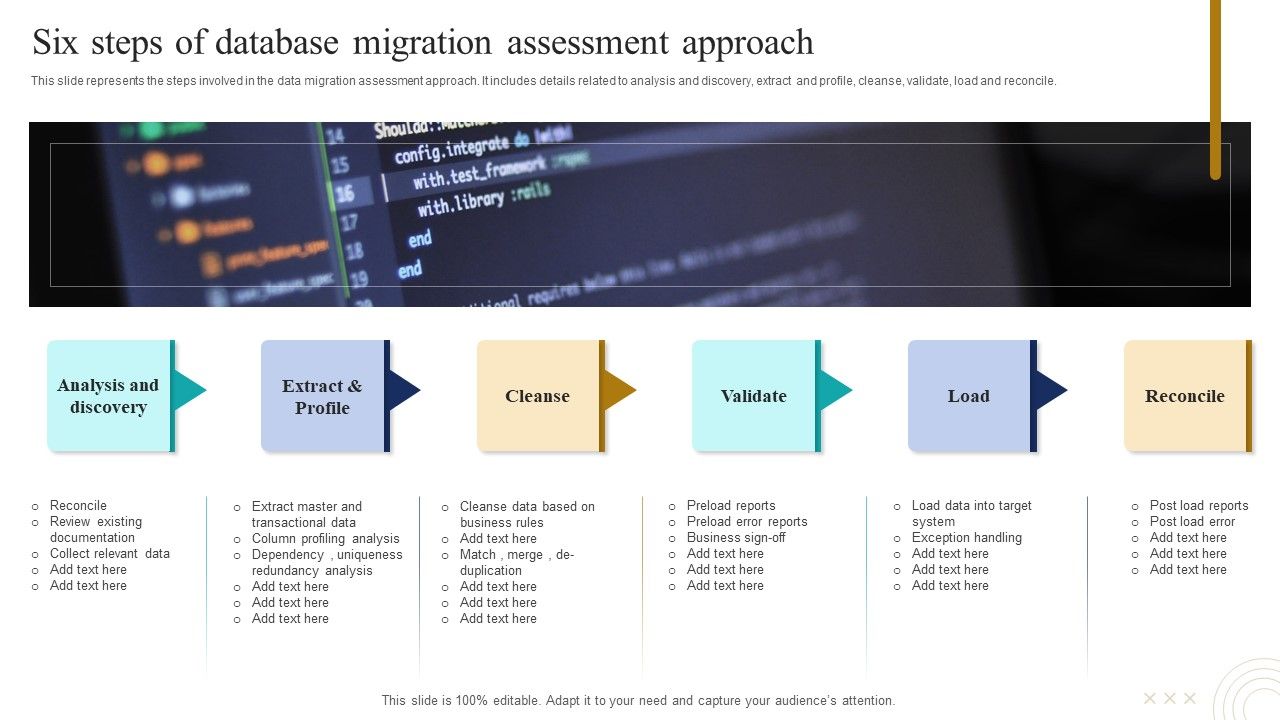1280x720 pixels.
Task: Select the Extract & Profile step box
Action: [325, 396]
